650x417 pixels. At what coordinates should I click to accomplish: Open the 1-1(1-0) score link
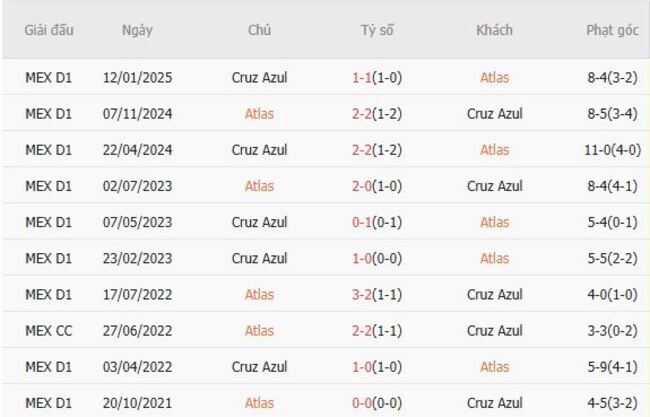point(377,77)
